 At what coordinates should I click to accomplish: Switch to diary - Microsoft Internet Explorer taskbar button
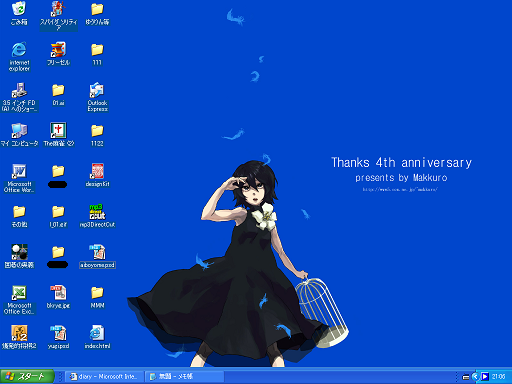104,376
